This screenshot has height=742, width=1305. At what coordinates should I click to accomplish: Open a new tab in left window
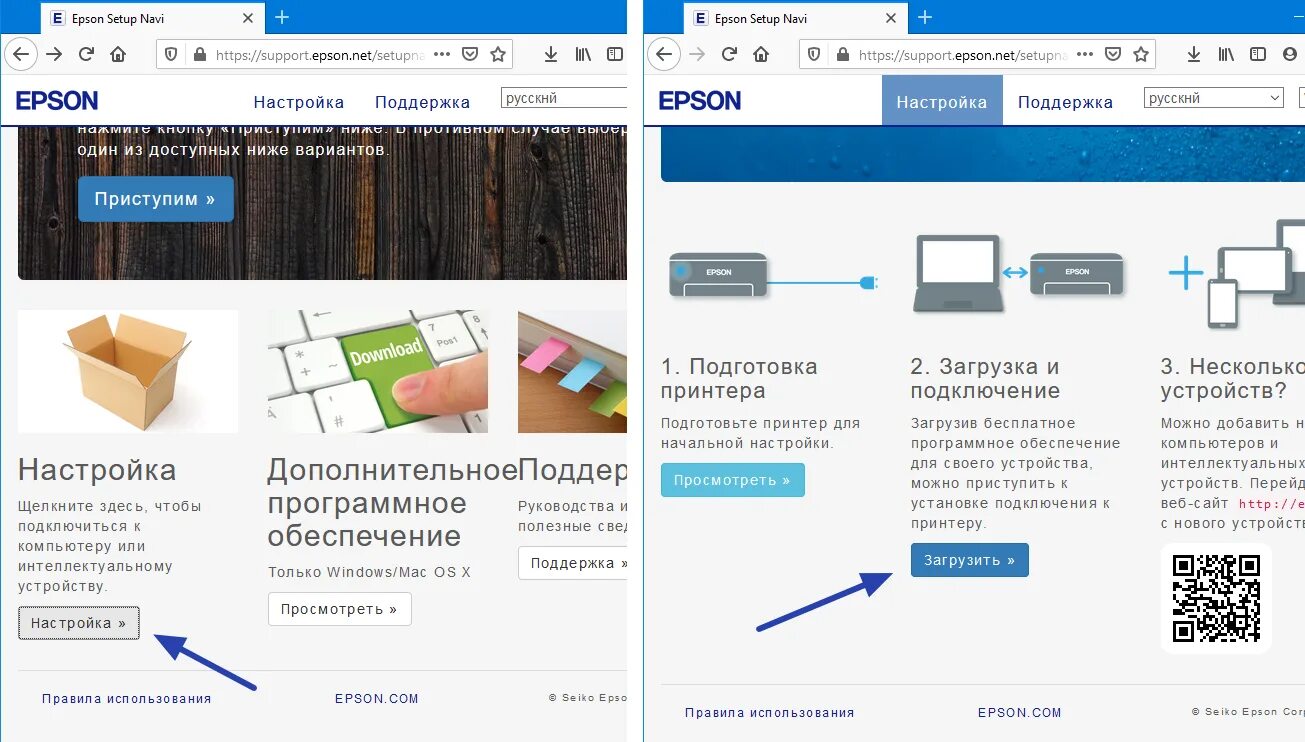click(x=282, y=17)
